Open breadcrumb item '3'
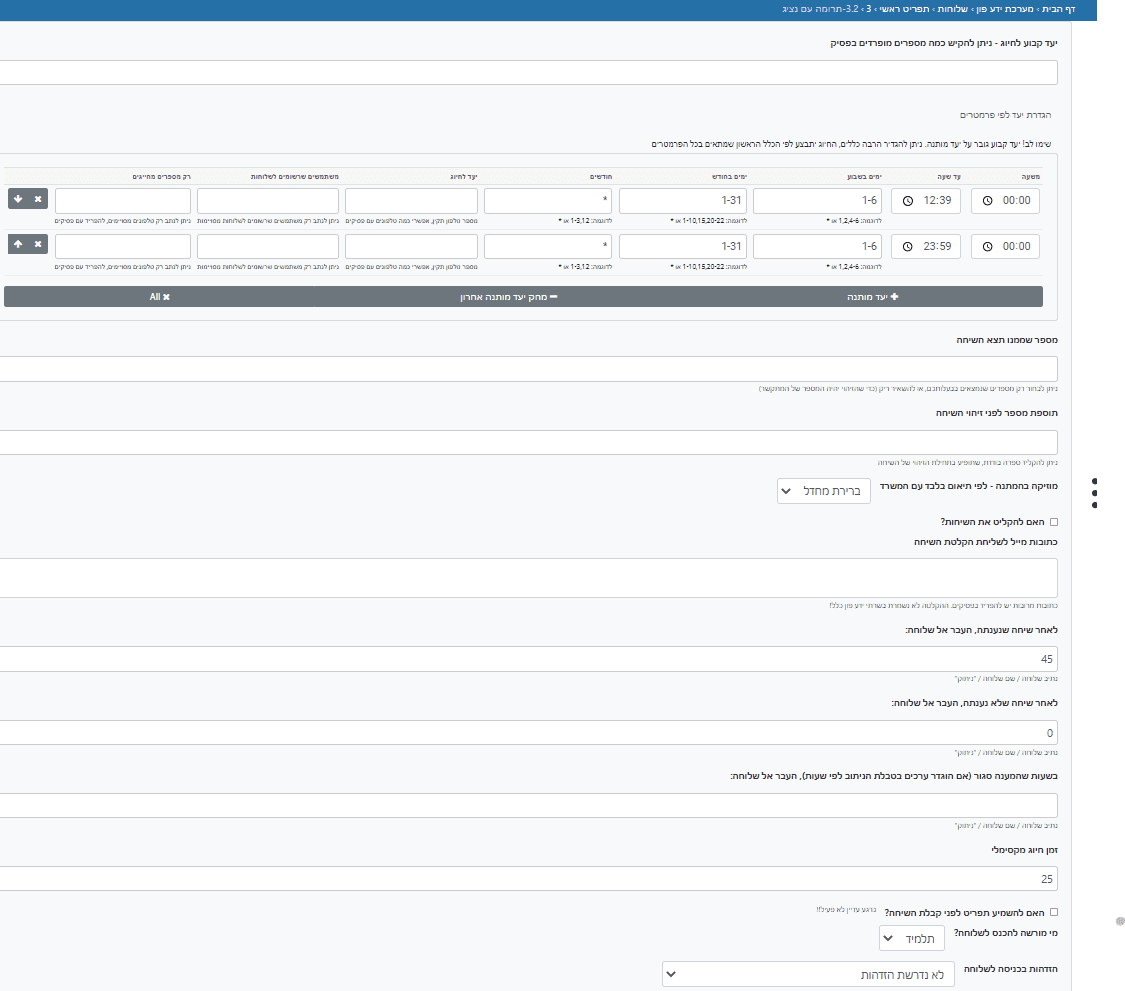 (x=869, y=9)
